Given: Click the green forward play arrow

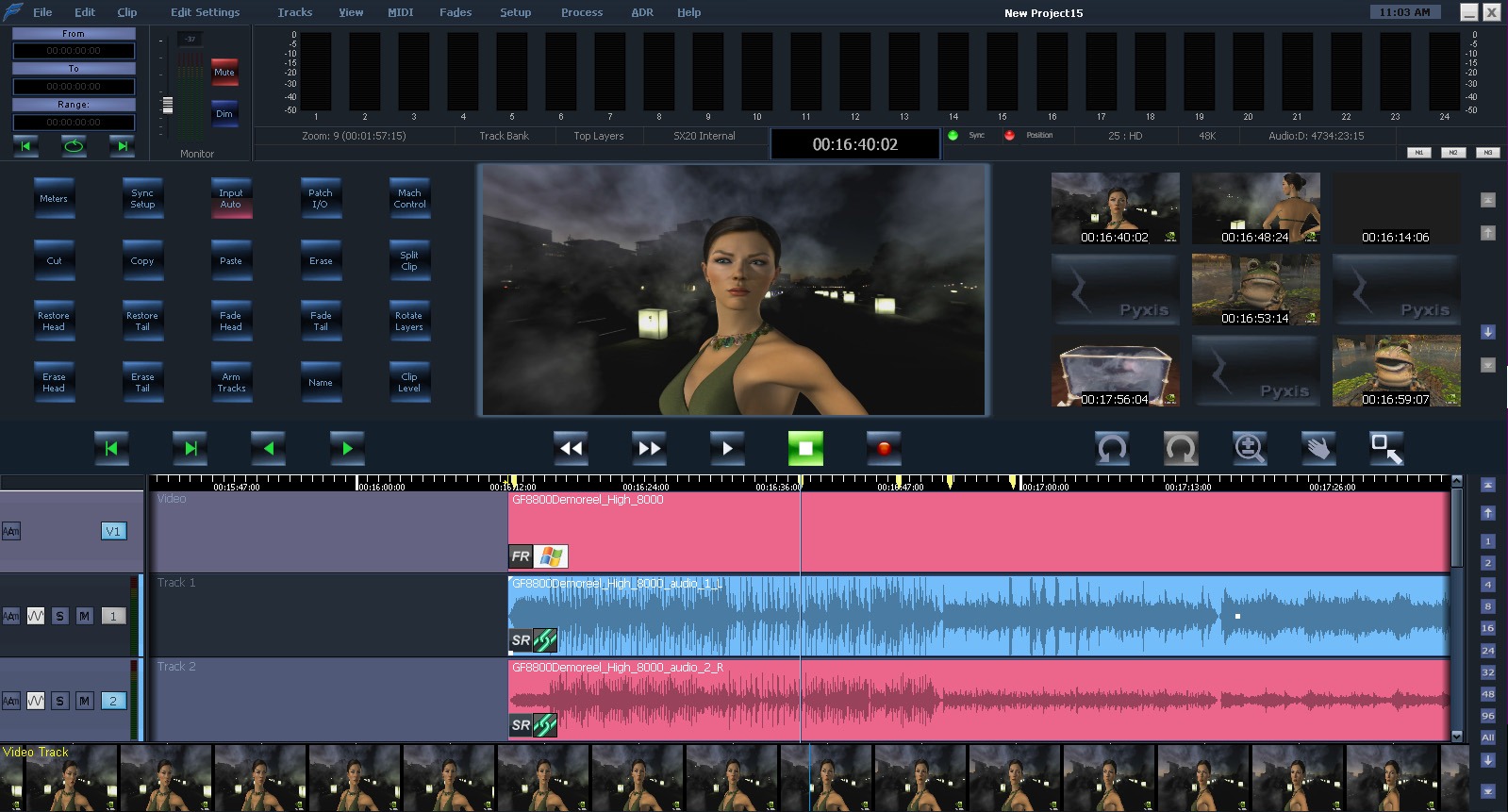Looking at the screenshot, I should [347, 449].
